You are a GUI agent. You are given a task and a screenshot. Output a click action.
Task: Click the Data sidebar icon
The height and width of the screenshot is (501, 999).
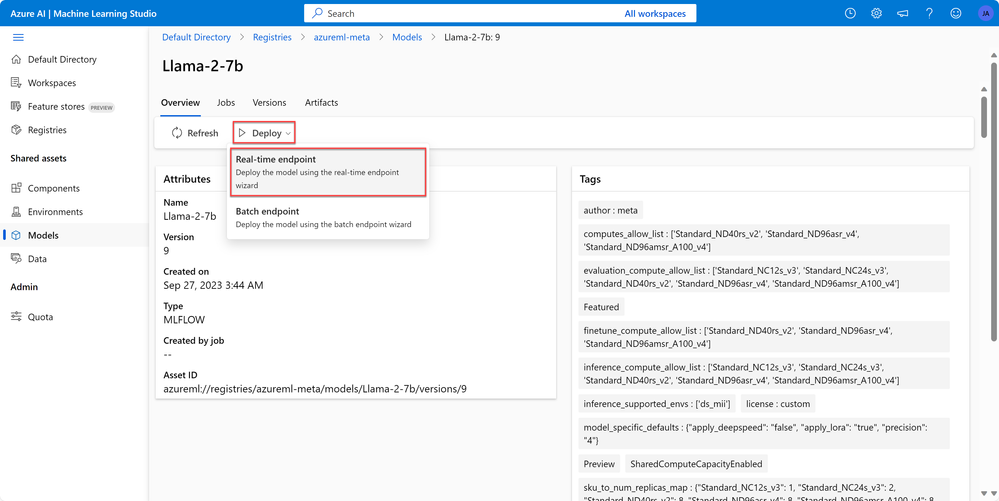click(x=16, y=259)
